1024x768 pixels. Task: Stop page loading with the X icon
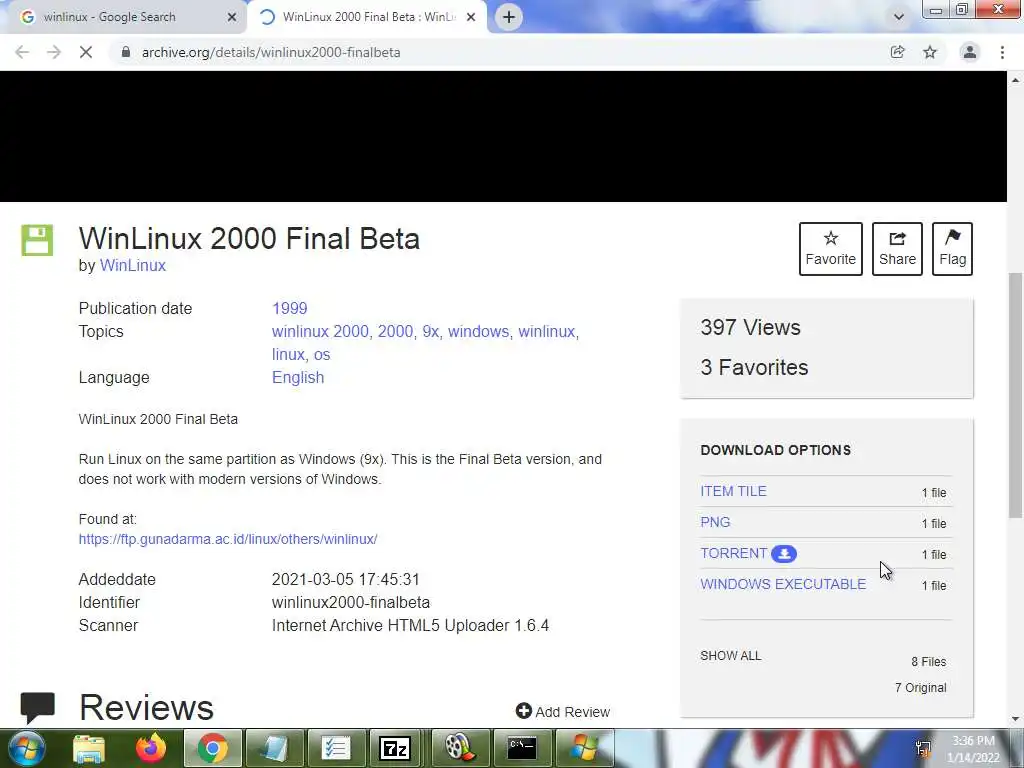86,52
